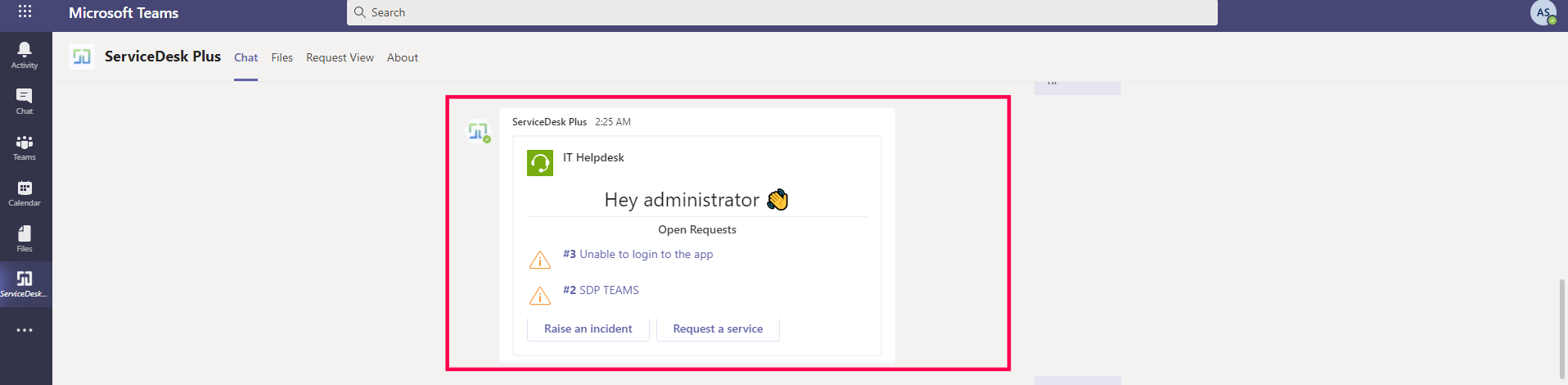Click the search magnifier icon

pyautogui.click(x=359, y=12)
